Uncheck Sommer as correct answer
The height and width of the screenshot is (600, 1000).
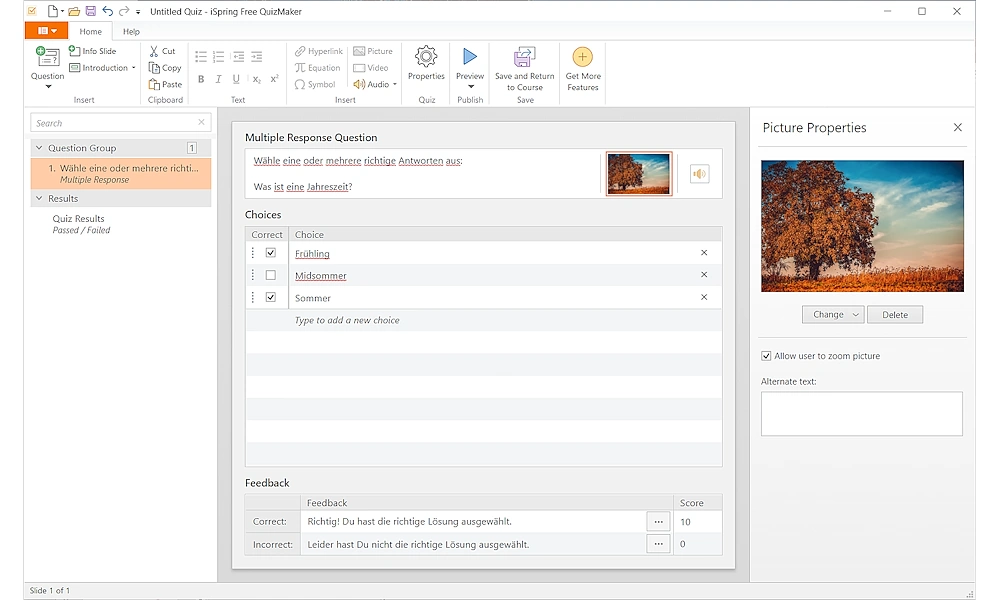click(x=271, y=297)
